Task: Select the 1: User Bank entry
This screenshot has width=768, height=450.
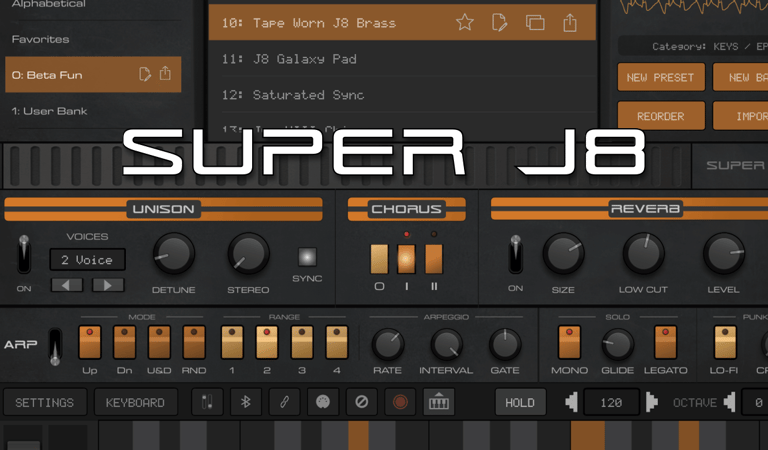Action: pos(93,111)
